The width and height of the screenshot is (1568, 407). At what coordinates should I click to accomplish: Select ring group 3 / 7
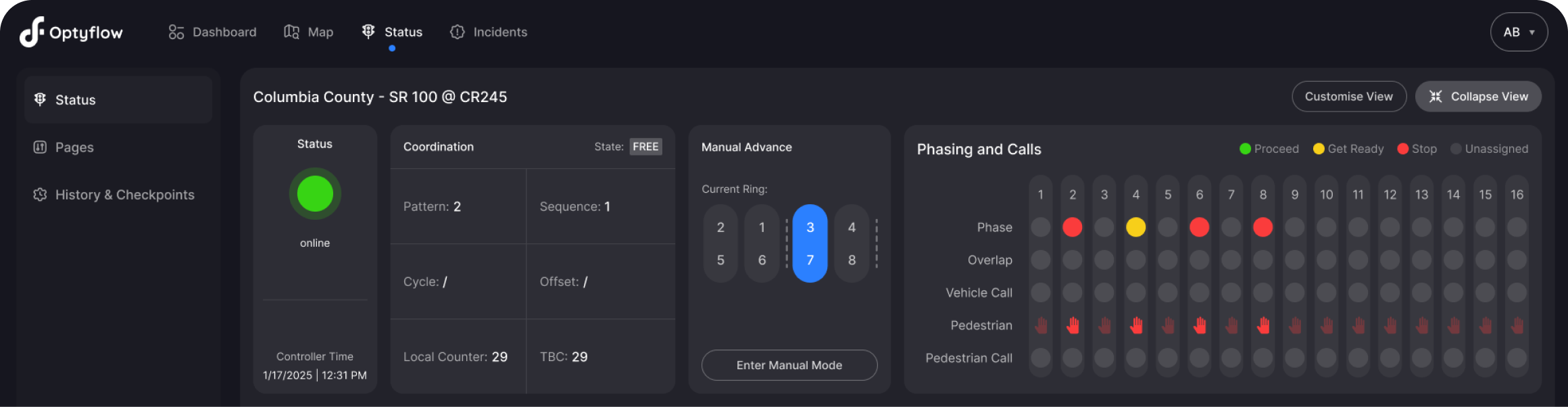(810, 243)
